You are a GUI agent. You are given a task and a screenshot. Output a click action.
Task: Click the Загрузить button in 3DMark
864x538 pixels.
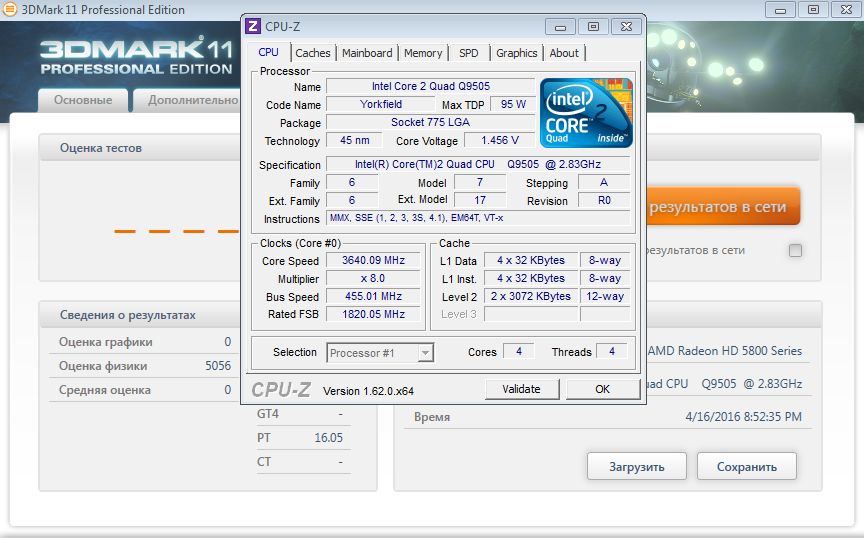tap(636, 467)
